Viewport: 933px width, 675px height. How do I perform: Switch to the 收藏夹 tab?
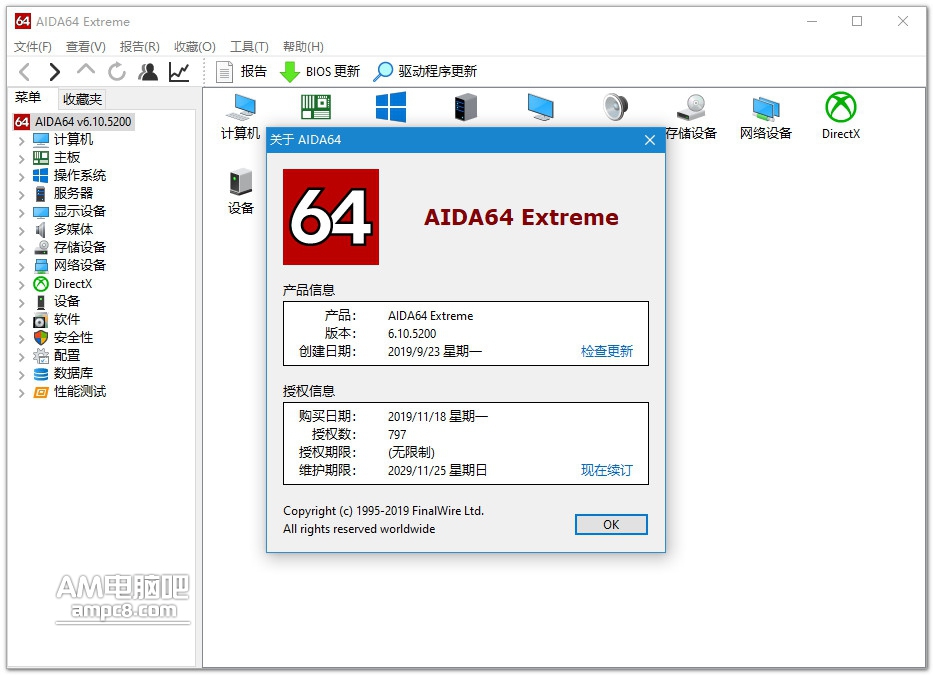[x=82, y=99]
